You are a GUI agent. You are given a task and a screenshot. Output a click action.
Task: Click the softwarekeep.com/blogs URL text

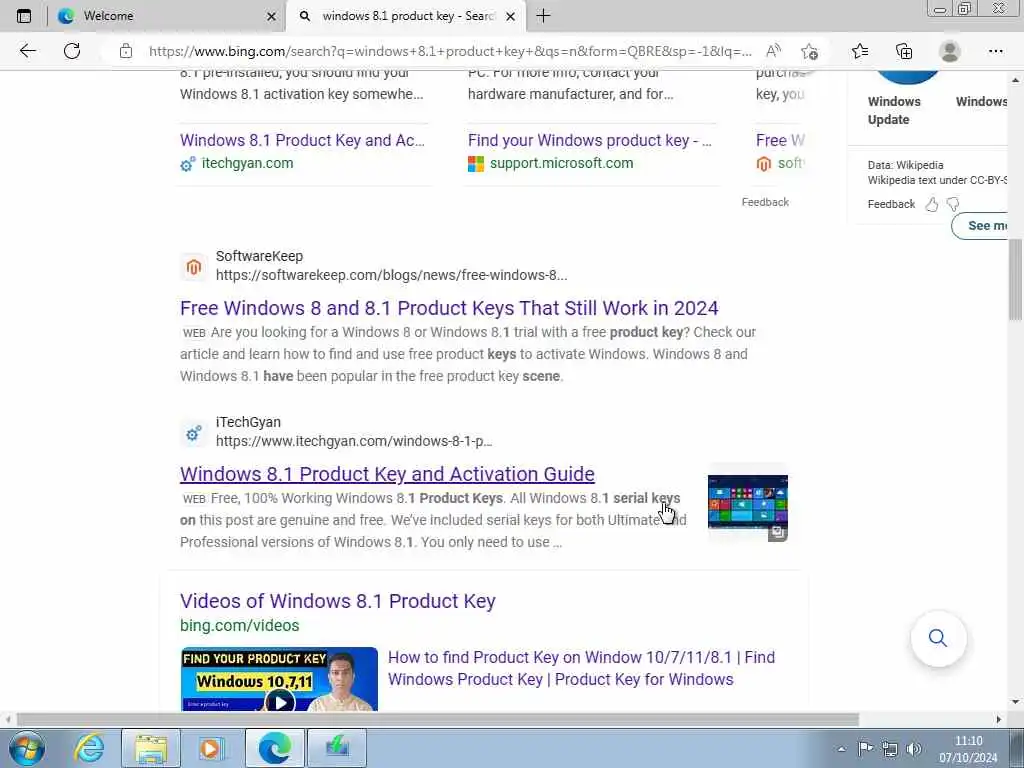click(391, 275)
